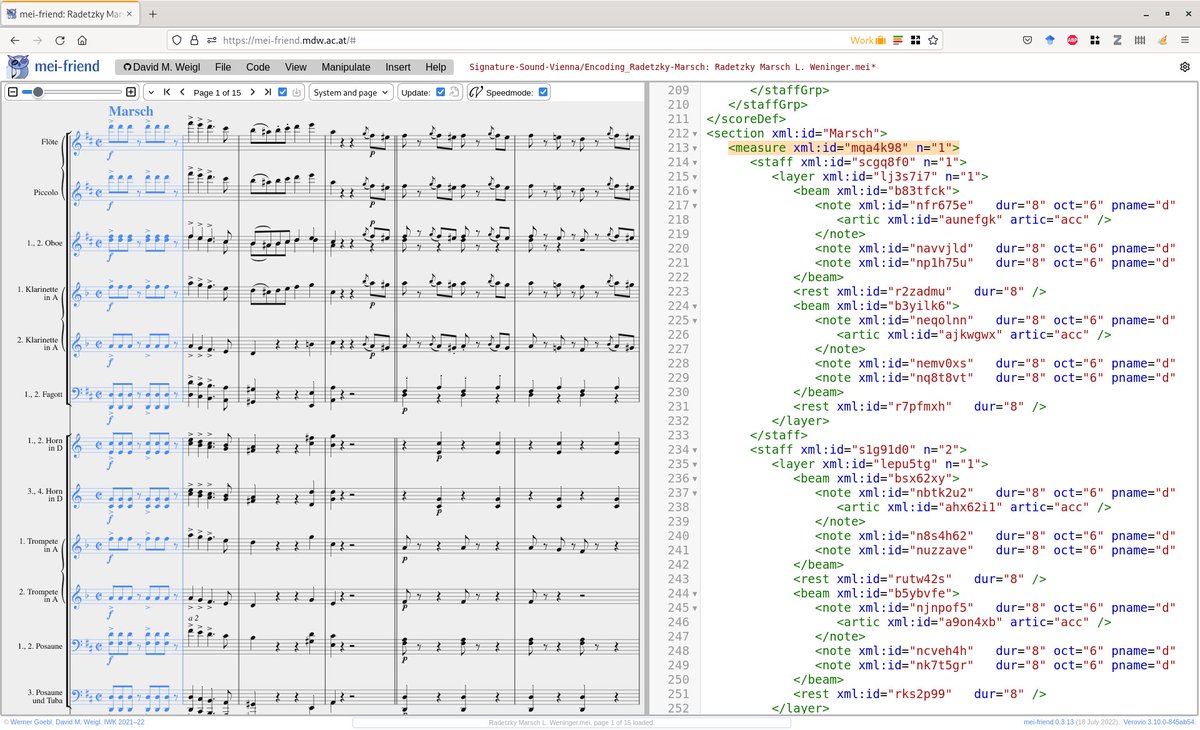Go to the next notation page
1200x730 pixels.
(x=252, y=92)
